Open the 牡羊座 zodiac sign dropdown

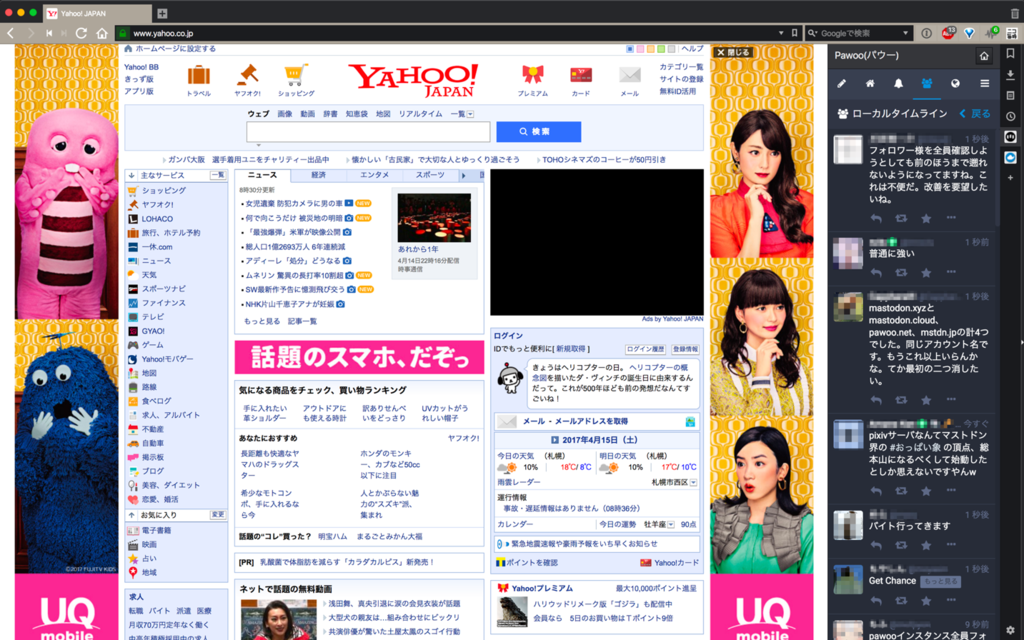(671, 524)
